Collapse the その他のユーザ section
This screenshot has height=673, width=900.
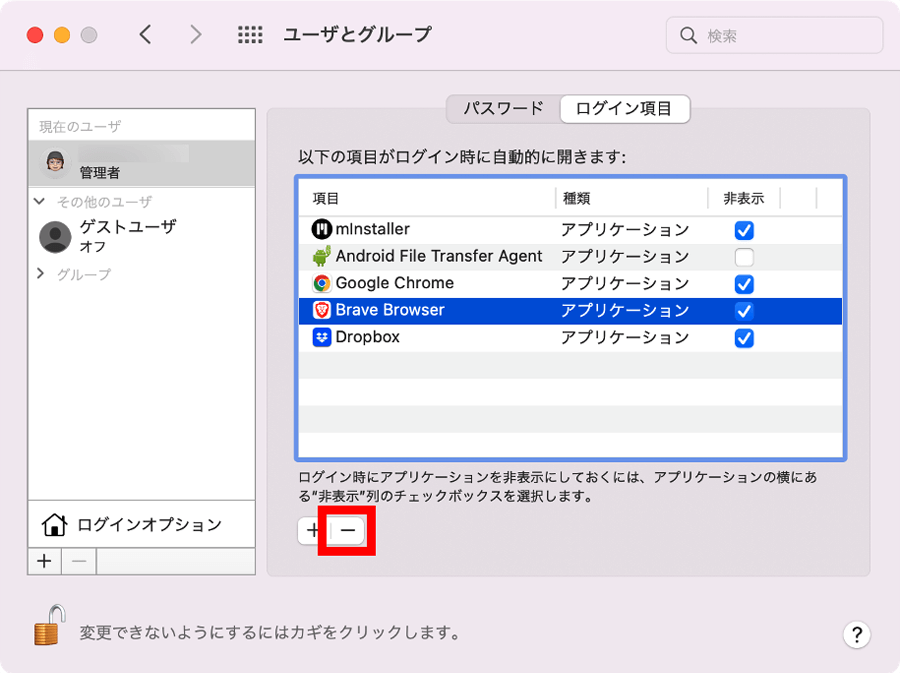pyautogui.click(x=40, y=201)
